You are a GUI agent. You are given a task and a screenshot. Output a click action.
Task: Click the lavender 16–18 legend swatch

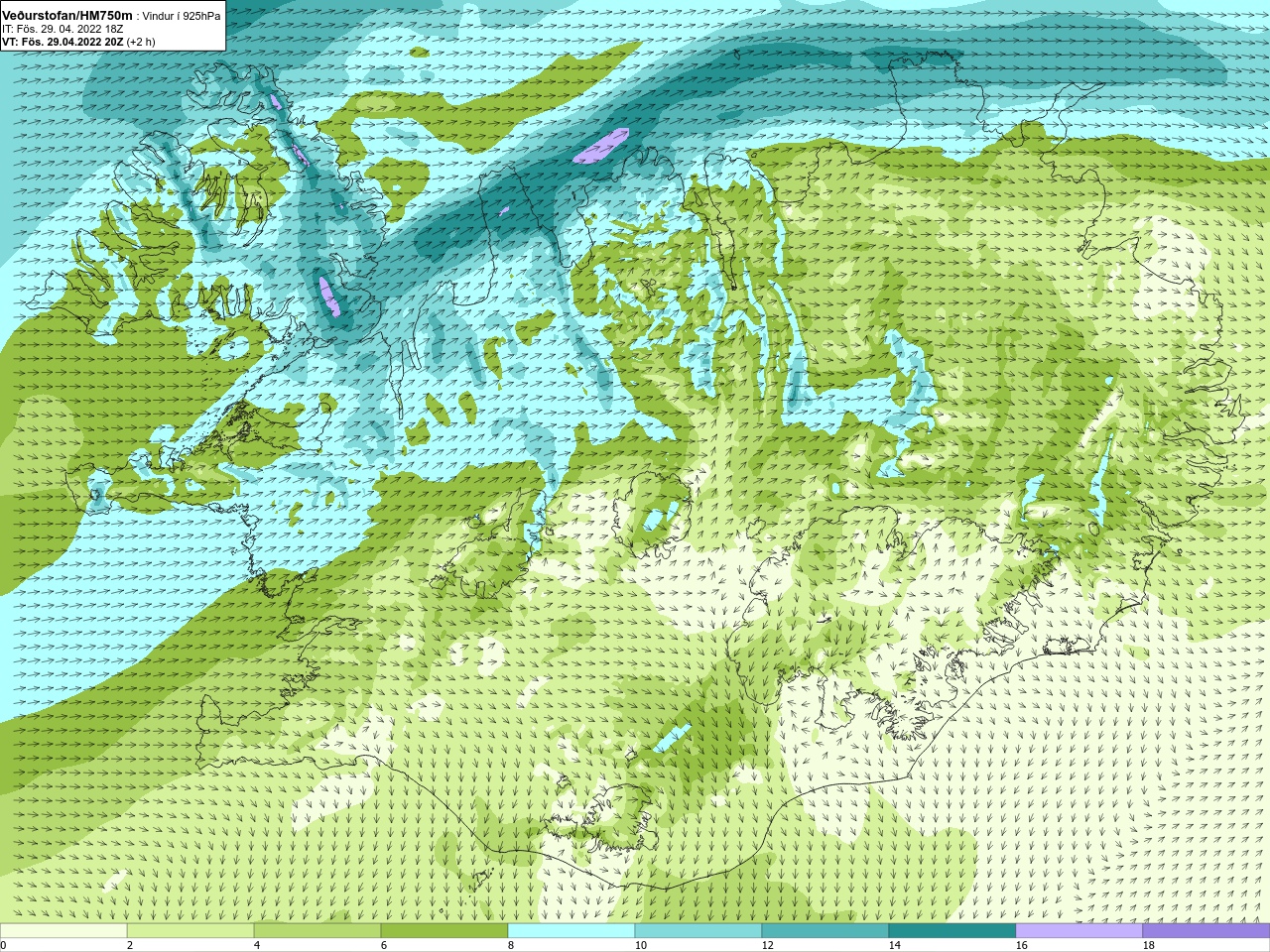[1079, 931]
